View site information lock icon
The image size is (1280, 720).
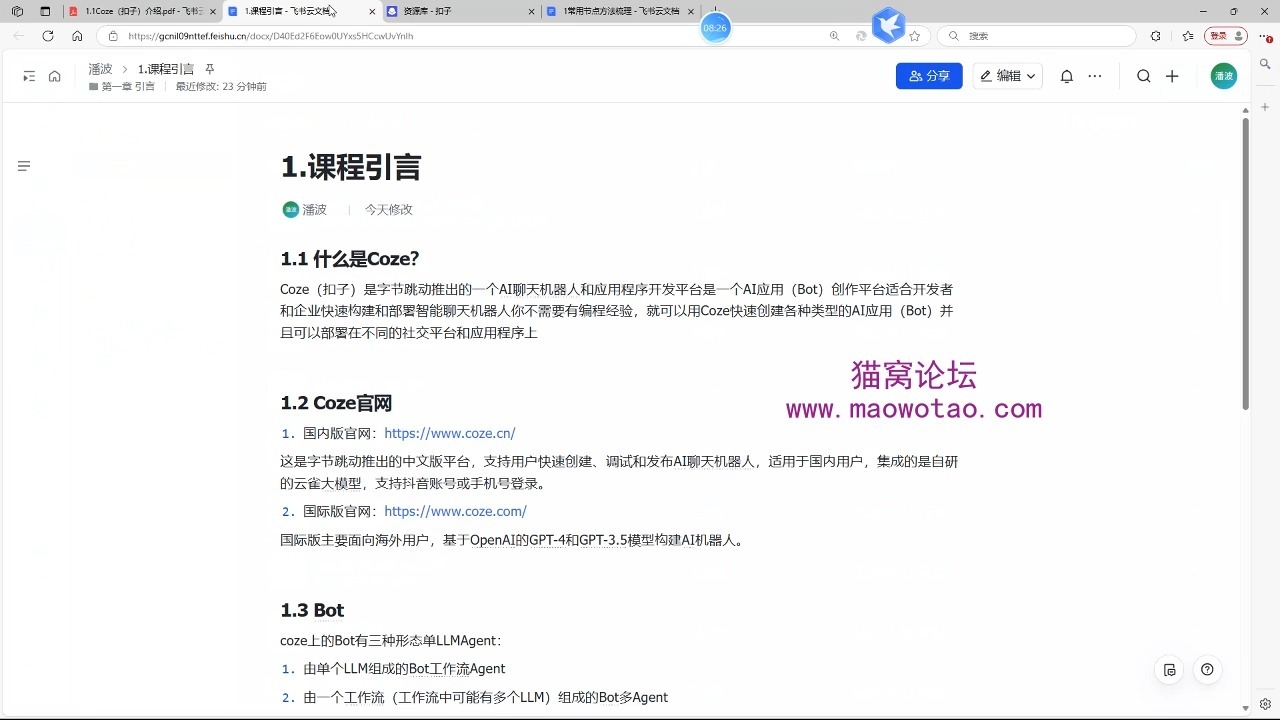point(113,36)
